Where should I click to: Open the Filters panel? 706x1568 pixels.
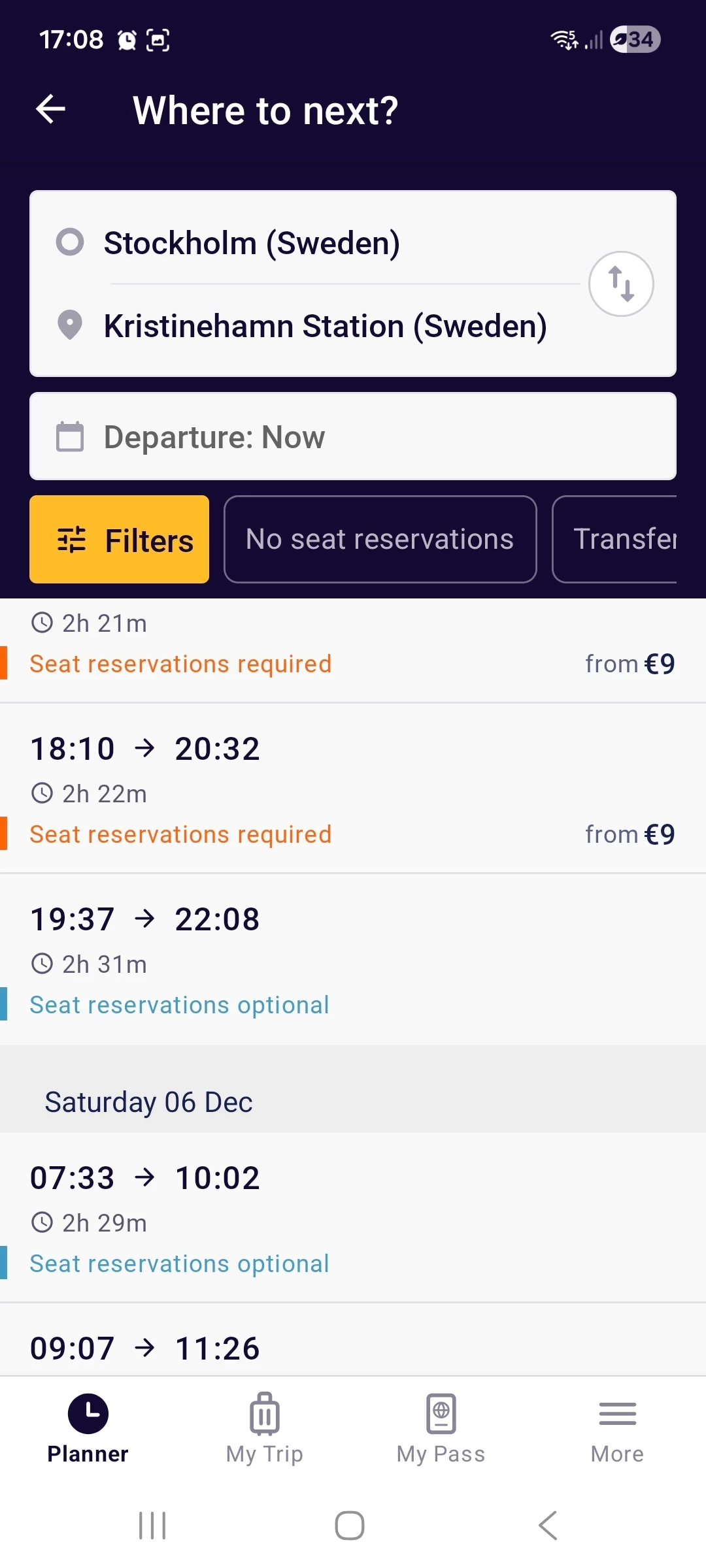point(120,539)
